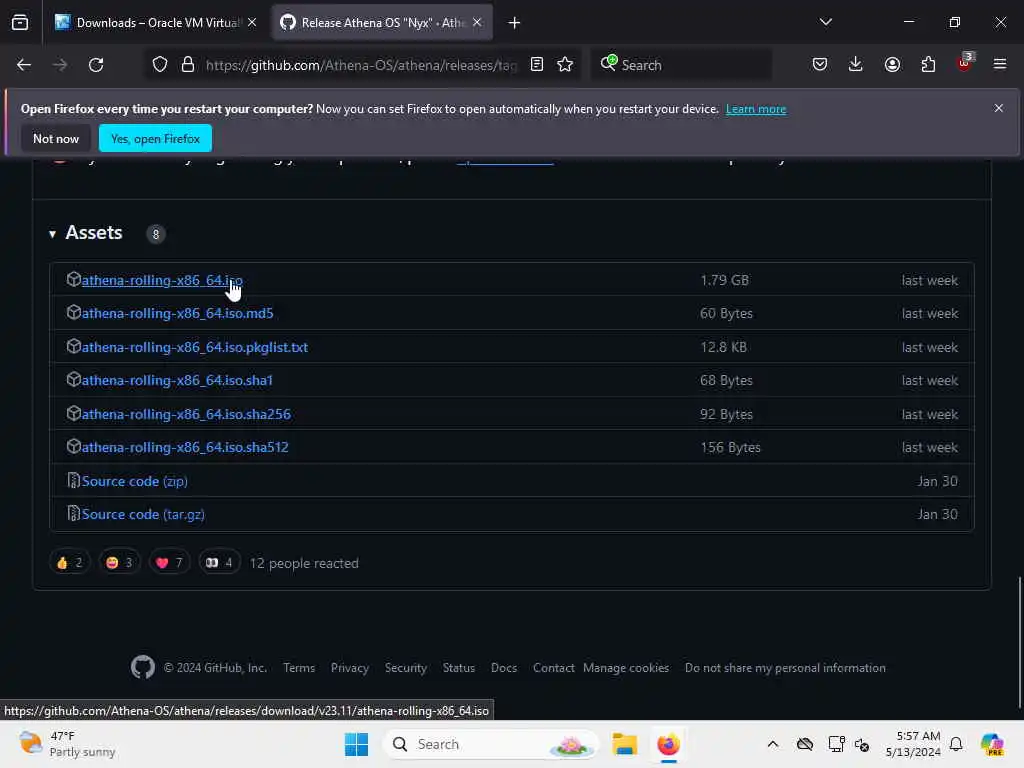The height and width of the screenshot is (768, 1024).
Task: Toggle the heart reaction
Action: tap(169, 562)
